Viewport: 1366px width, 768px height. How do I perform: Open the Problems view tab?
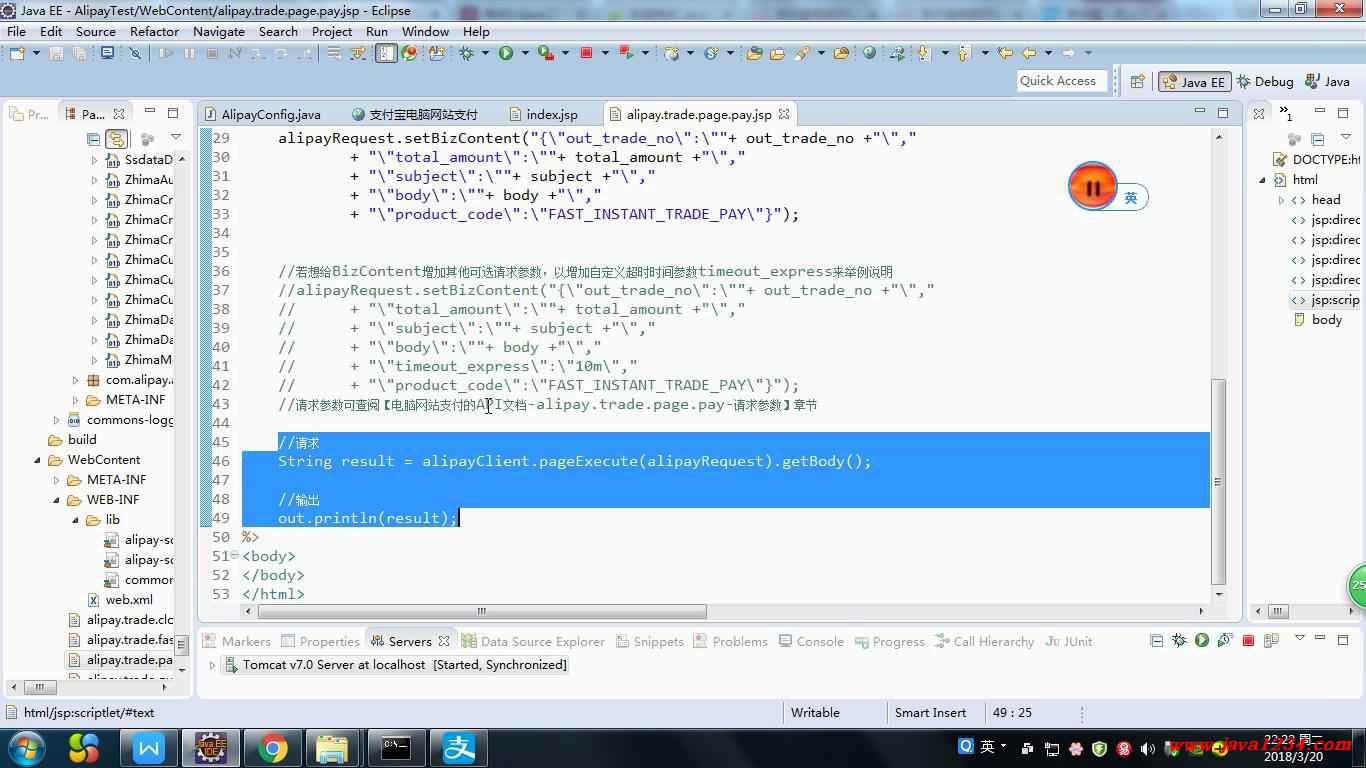(730, 641)
